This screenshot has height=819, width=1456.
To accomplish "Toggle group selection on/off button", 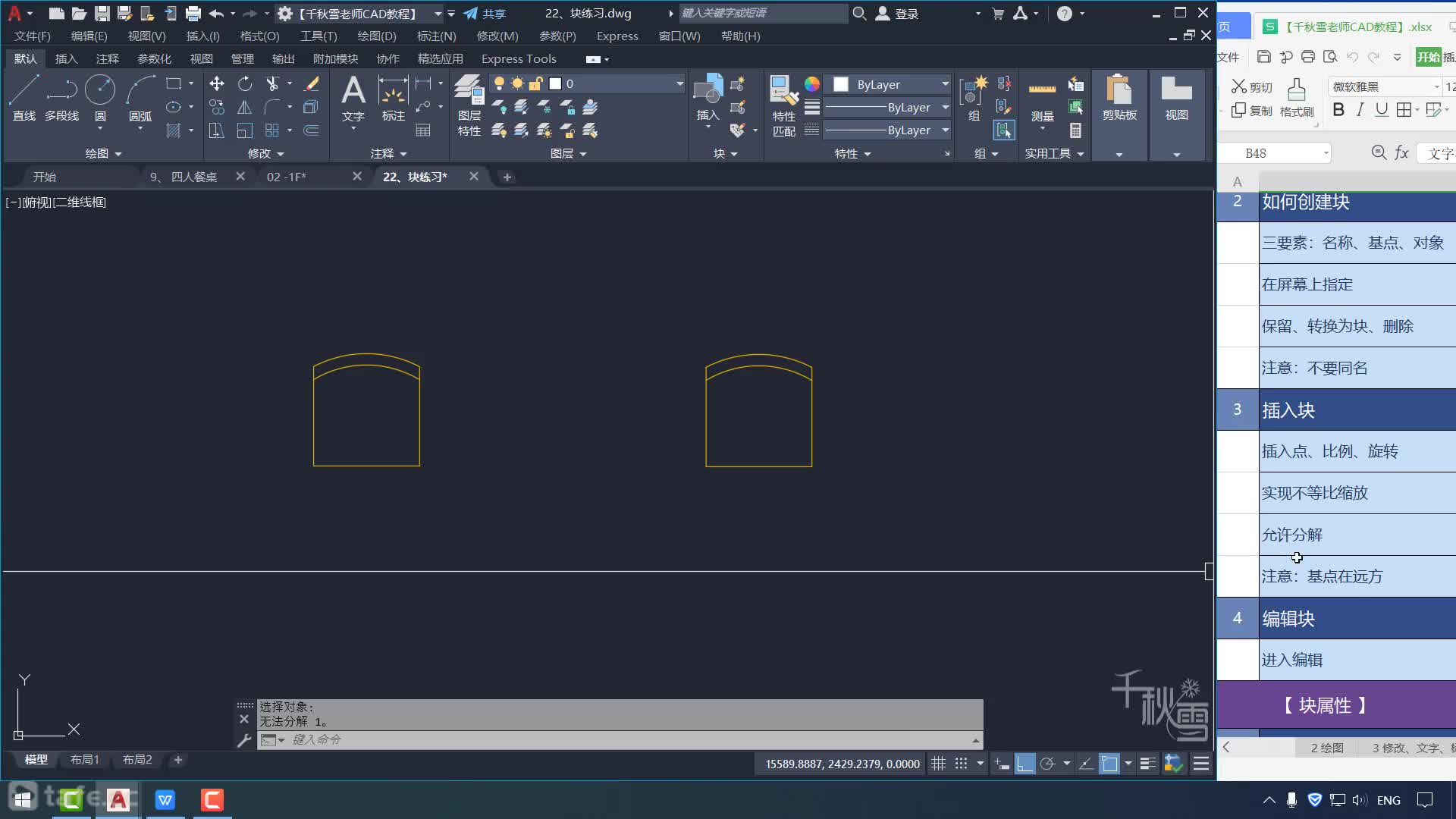I will [1004, 130].
